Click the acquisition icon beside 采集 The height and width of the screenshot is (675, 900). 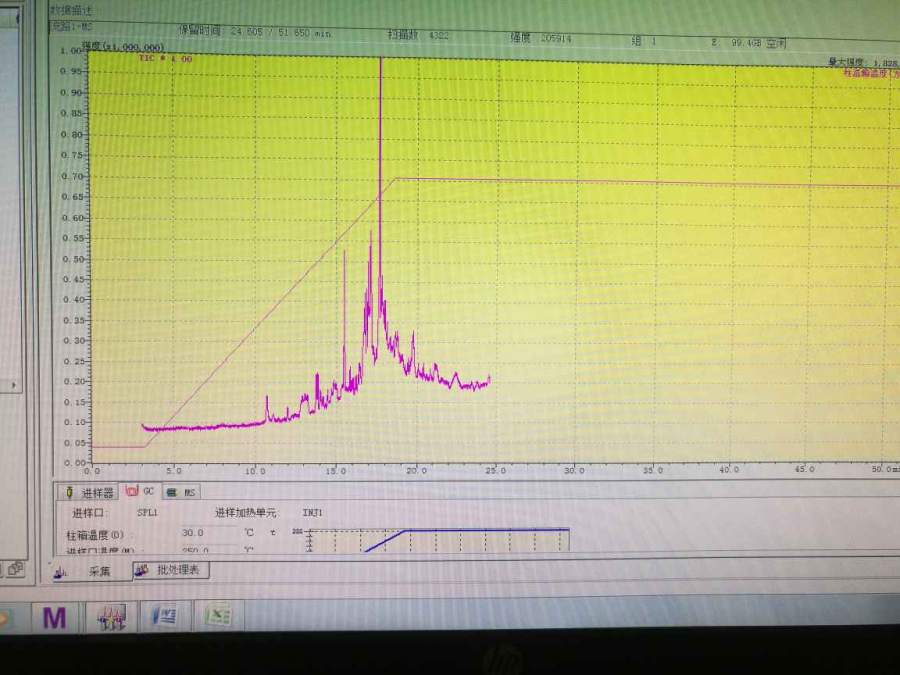[60, 572]
